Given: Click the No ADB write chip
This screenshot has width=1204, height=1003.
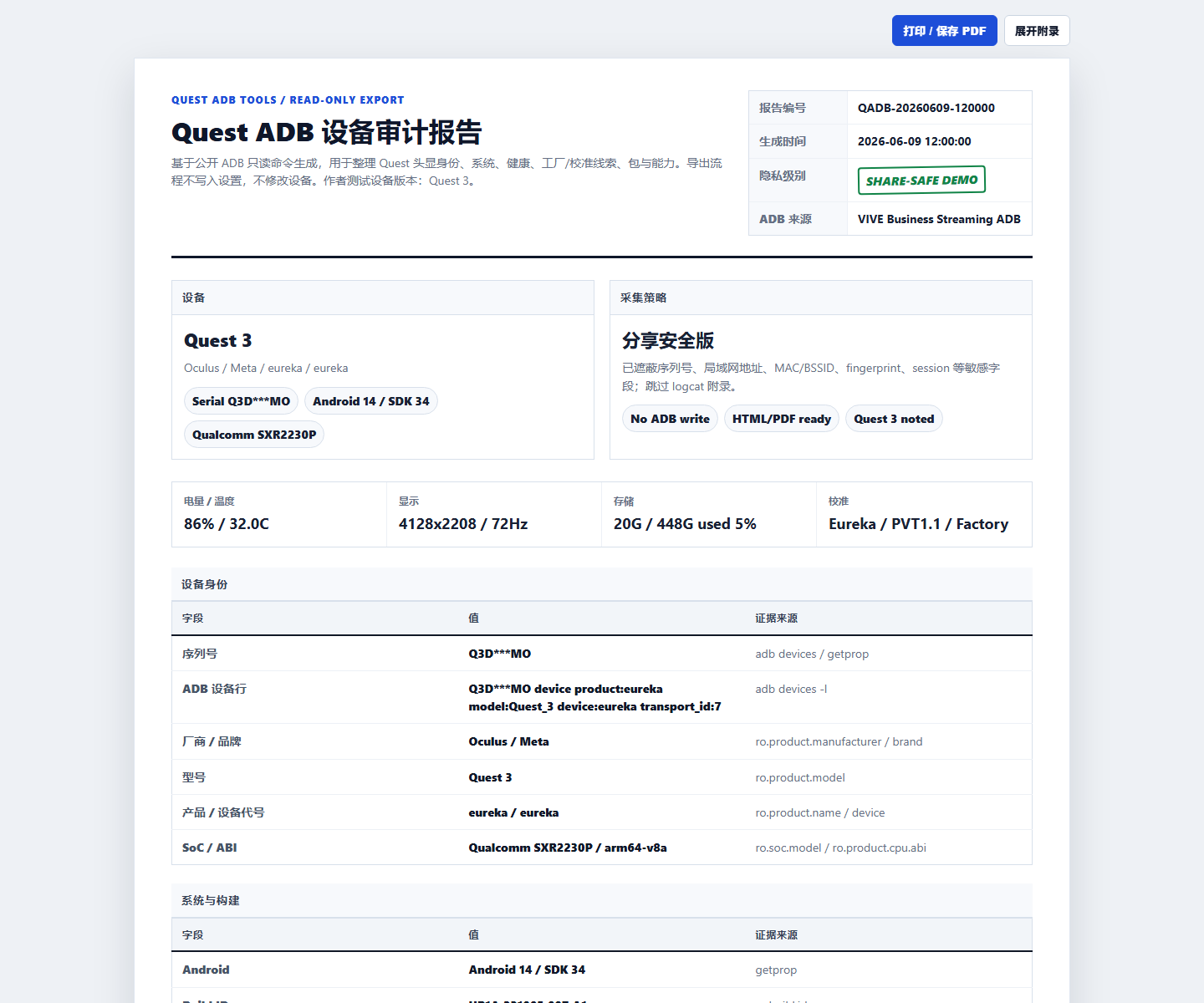Looking at the screenshot, I should point(670,419).
